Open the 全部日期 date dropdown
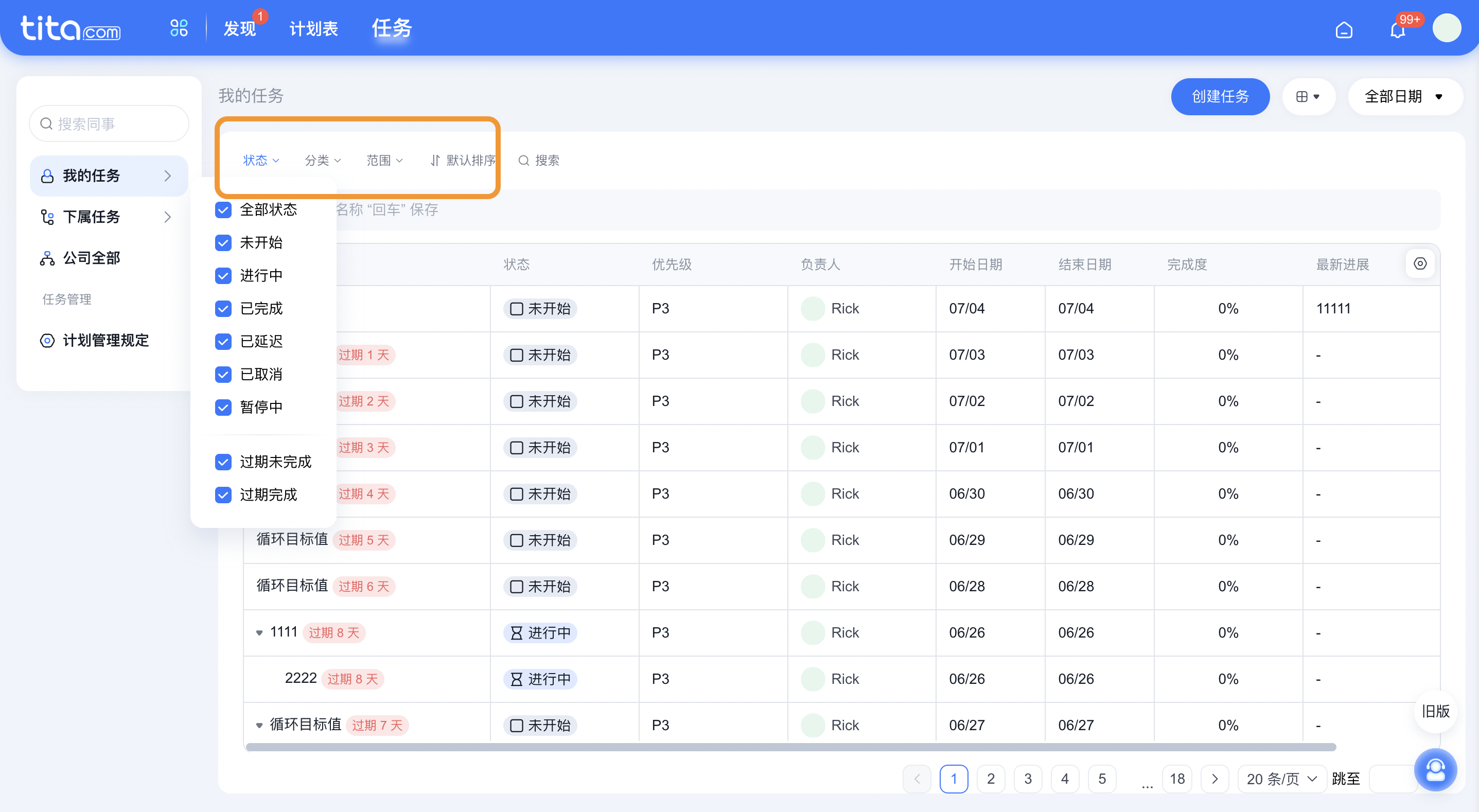 coord(1404,96)
